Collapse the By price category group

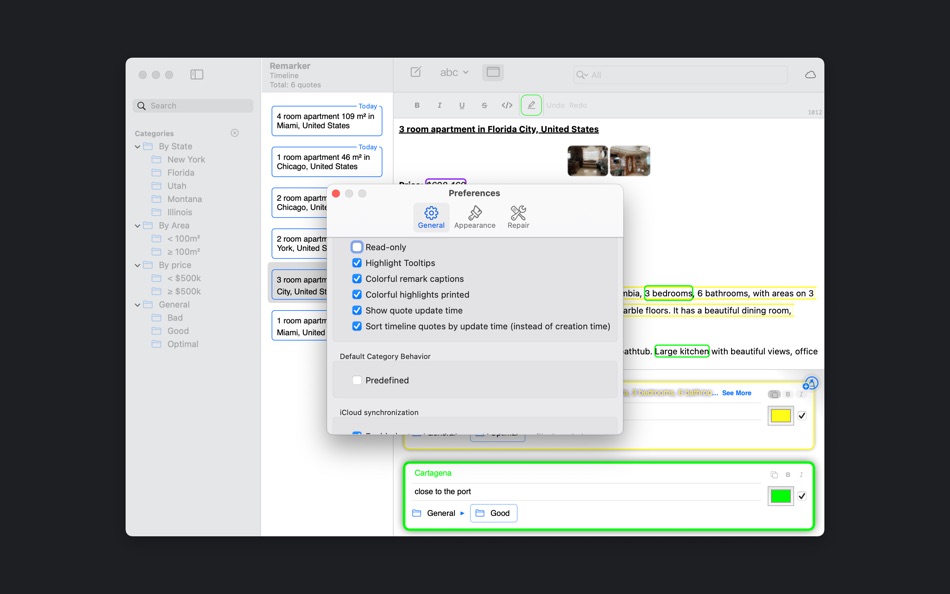138,265
